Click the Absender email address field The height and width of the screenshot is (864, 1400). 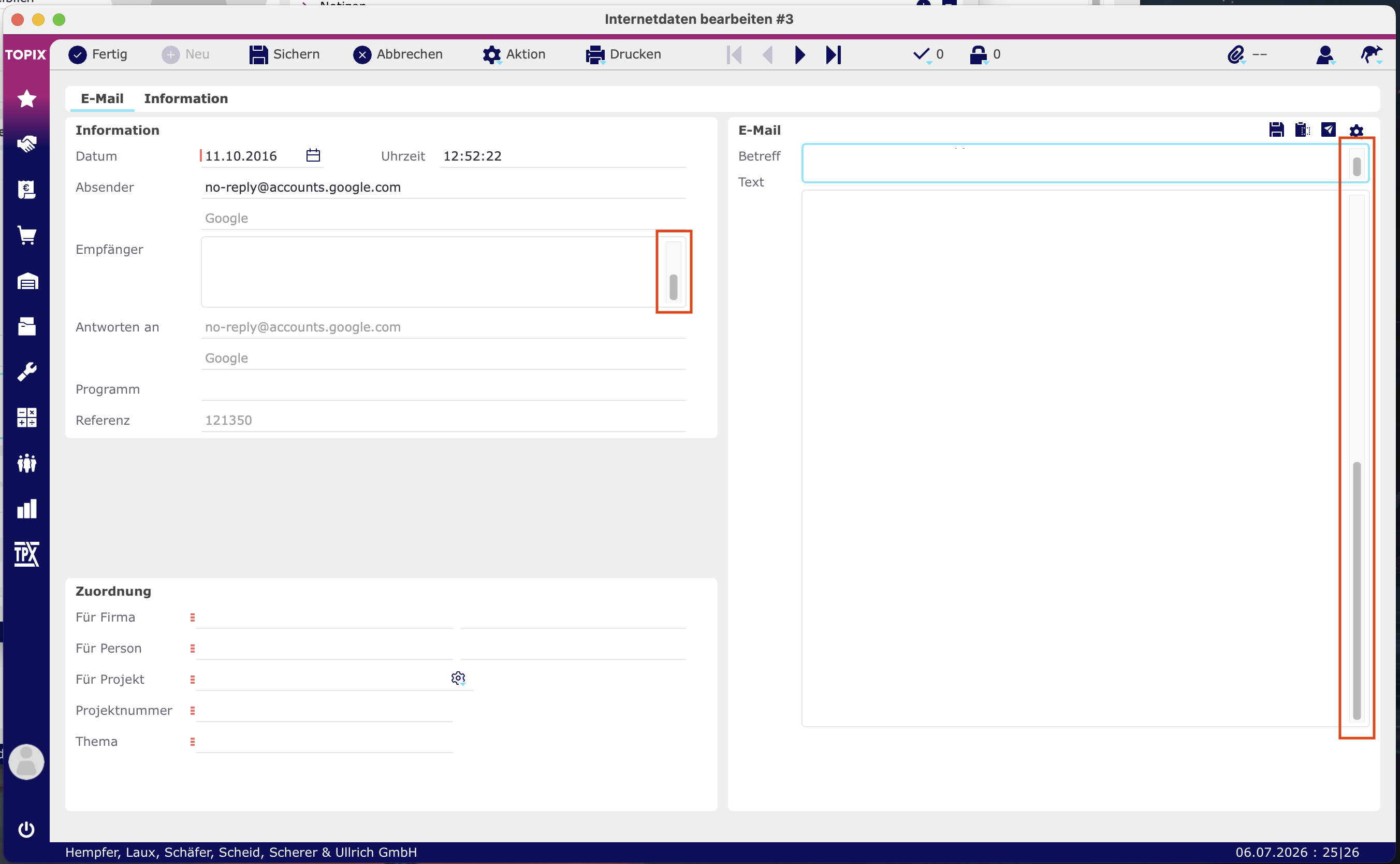point(443,187)
